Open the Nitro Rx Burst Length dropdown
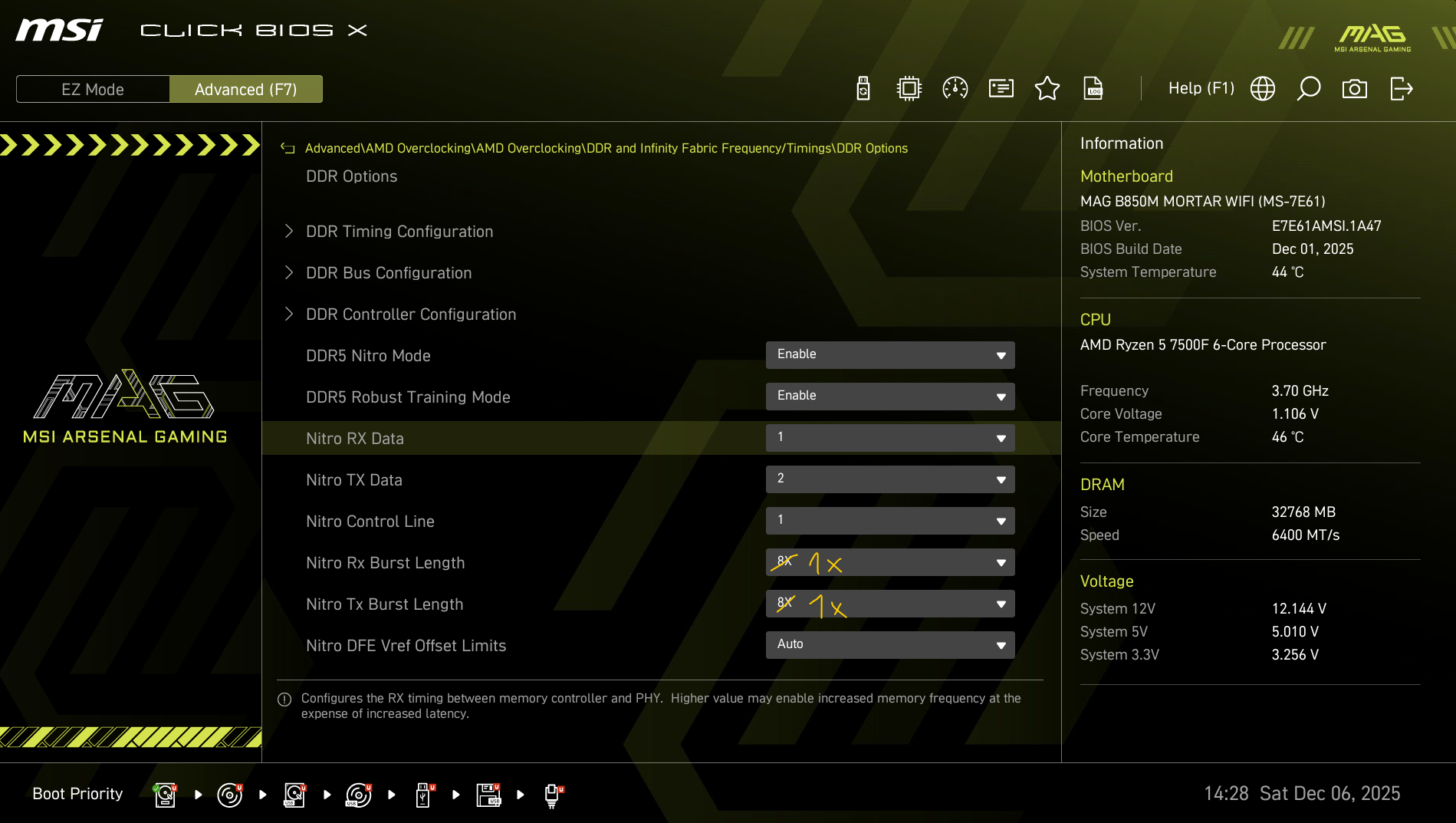Viewport: 1456px width, 823px height. 890,562
